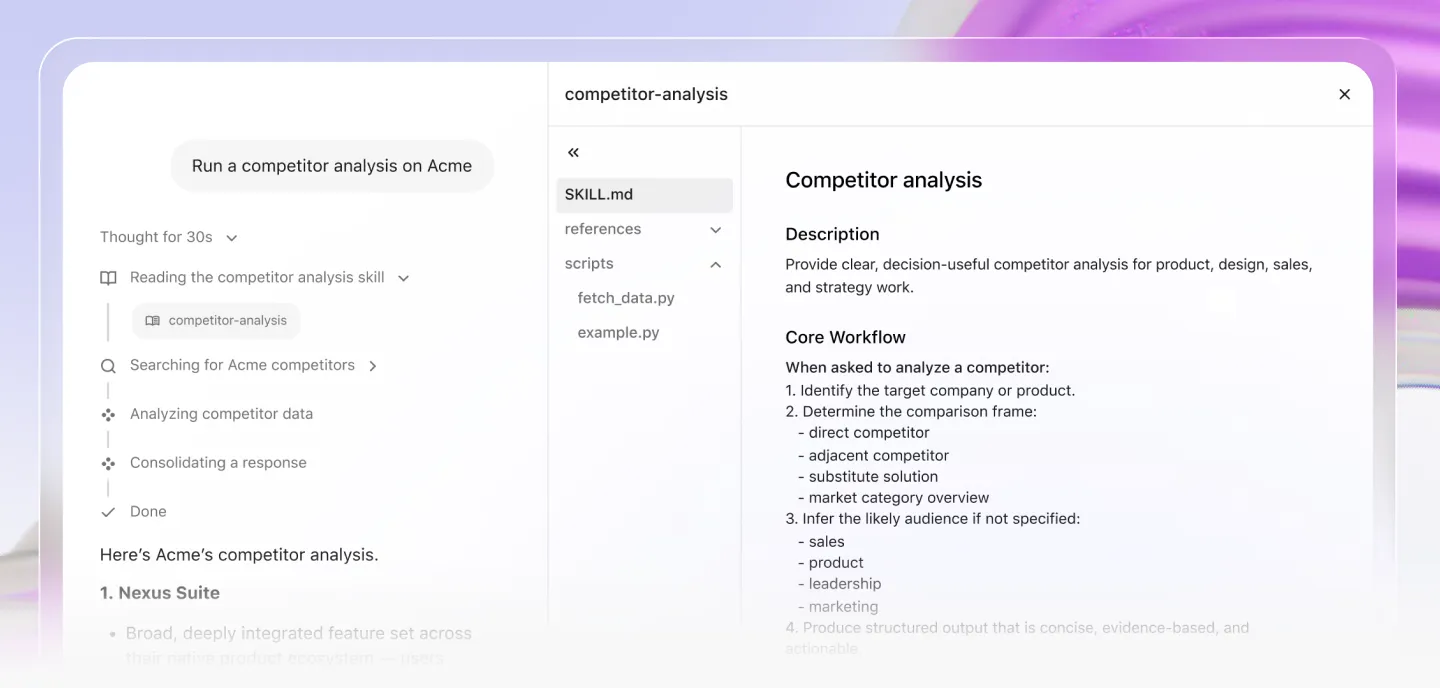
Task: Open the competitor-analysis skill chip
Action: click(x=216, y=321)
